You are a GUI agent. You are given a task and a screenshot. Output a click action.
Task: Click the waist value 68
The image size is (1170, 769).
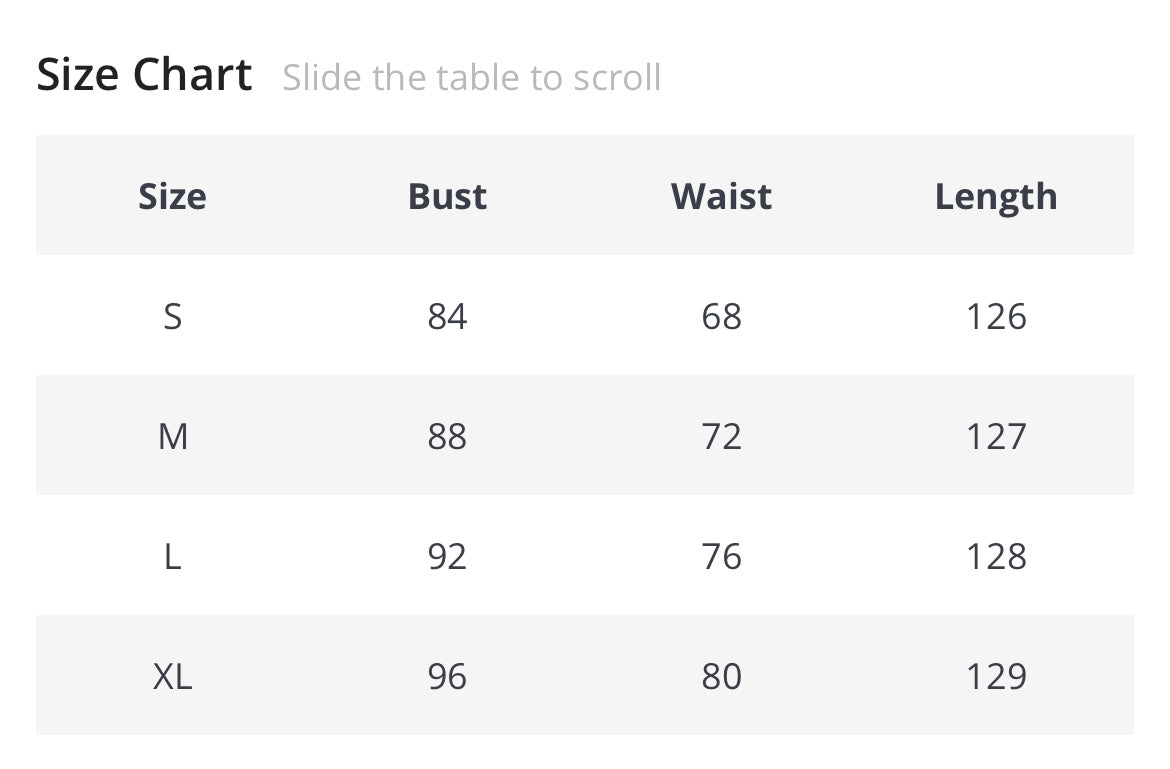721,317
